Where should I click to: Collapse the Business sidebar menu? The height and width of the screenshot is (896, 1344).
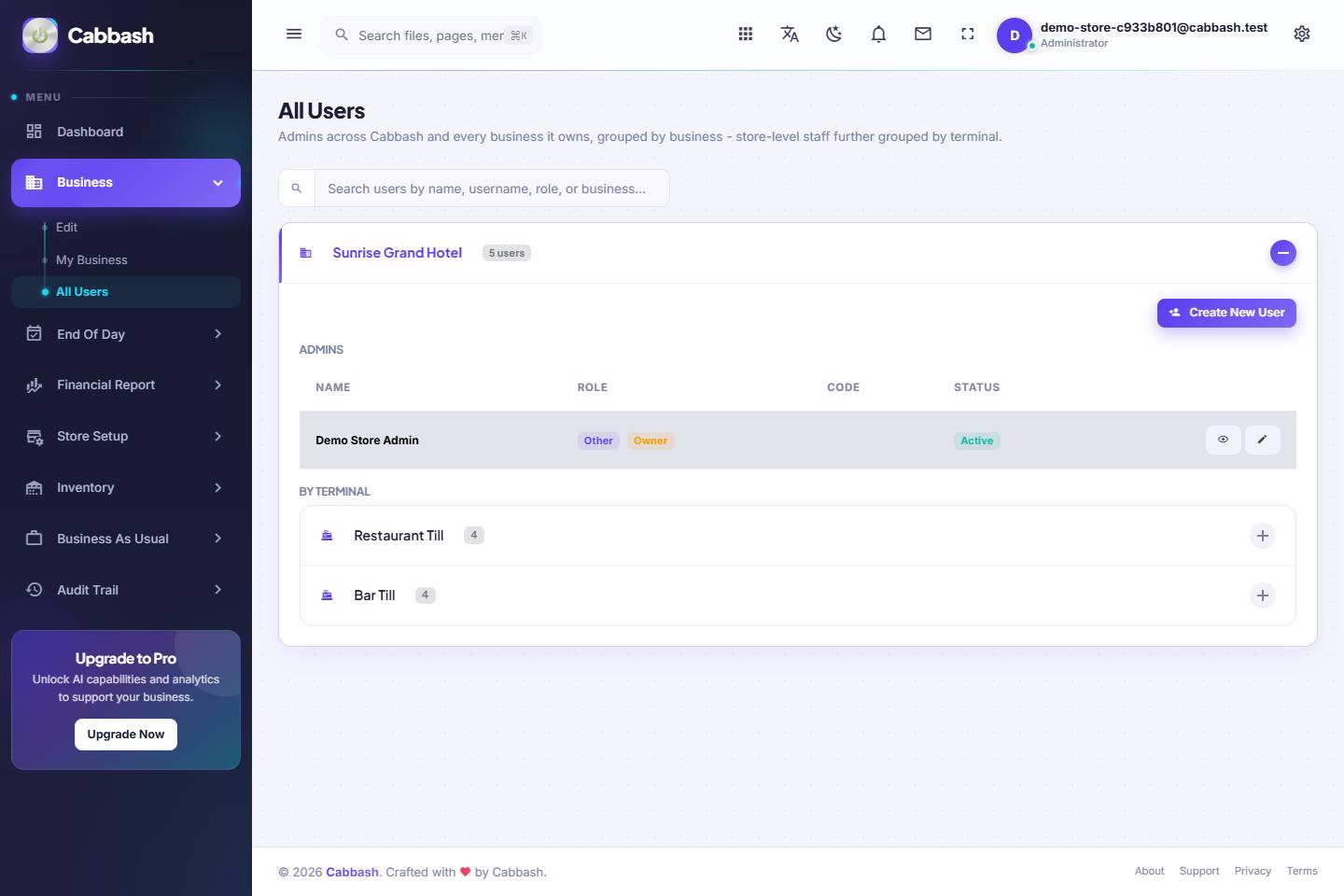point(126,183)
